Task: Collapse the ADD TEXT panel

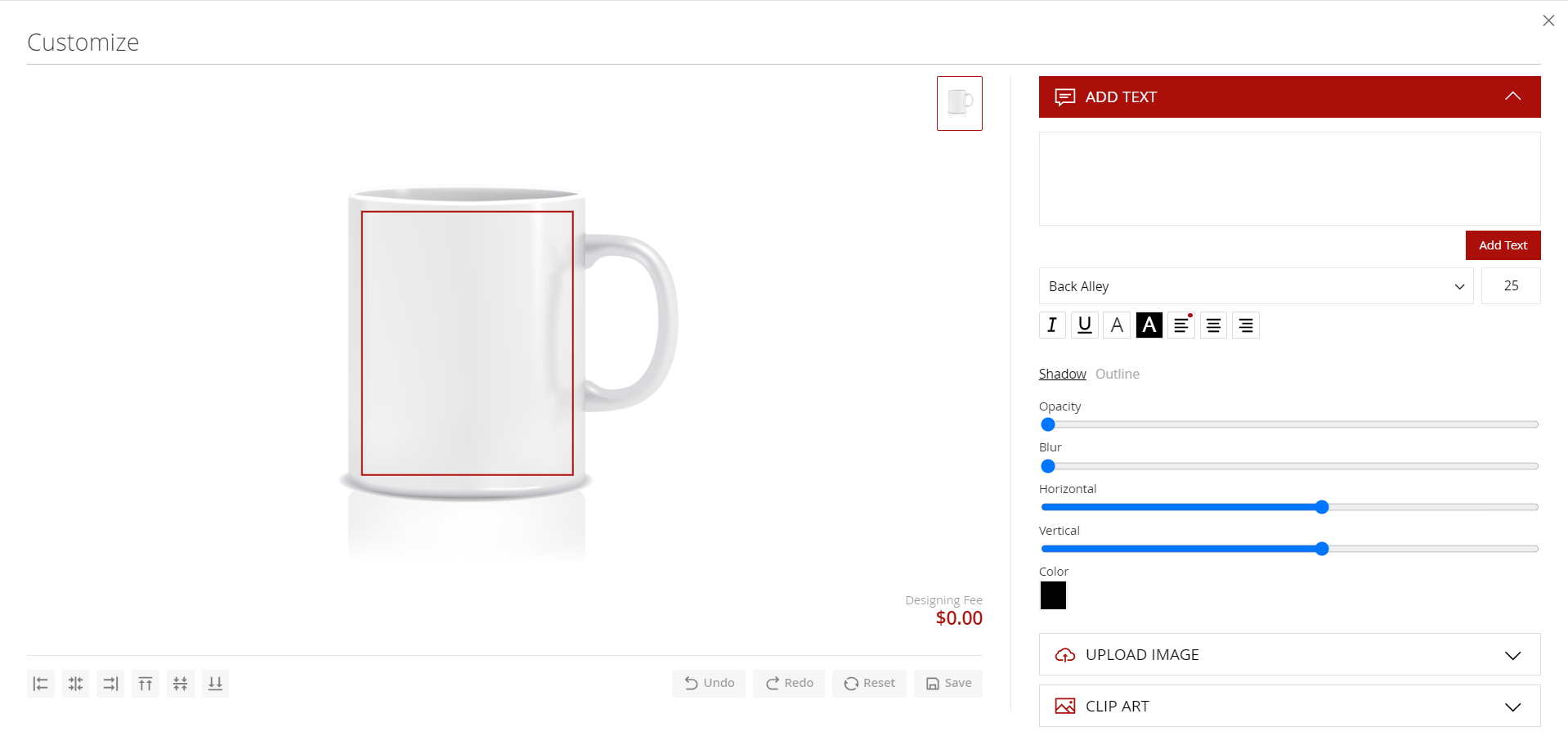Action: (x=1512, y=96)
